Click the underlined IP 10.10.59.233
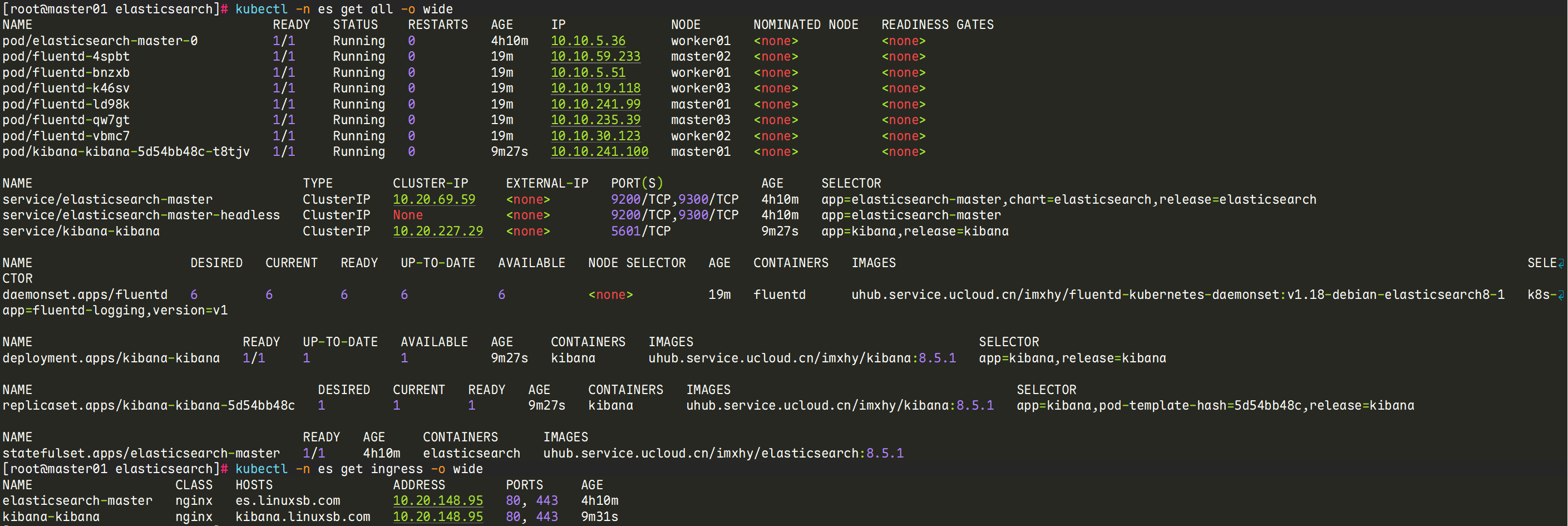The height and width of the screenshot is (526, 1568). [x=595, y=57]
